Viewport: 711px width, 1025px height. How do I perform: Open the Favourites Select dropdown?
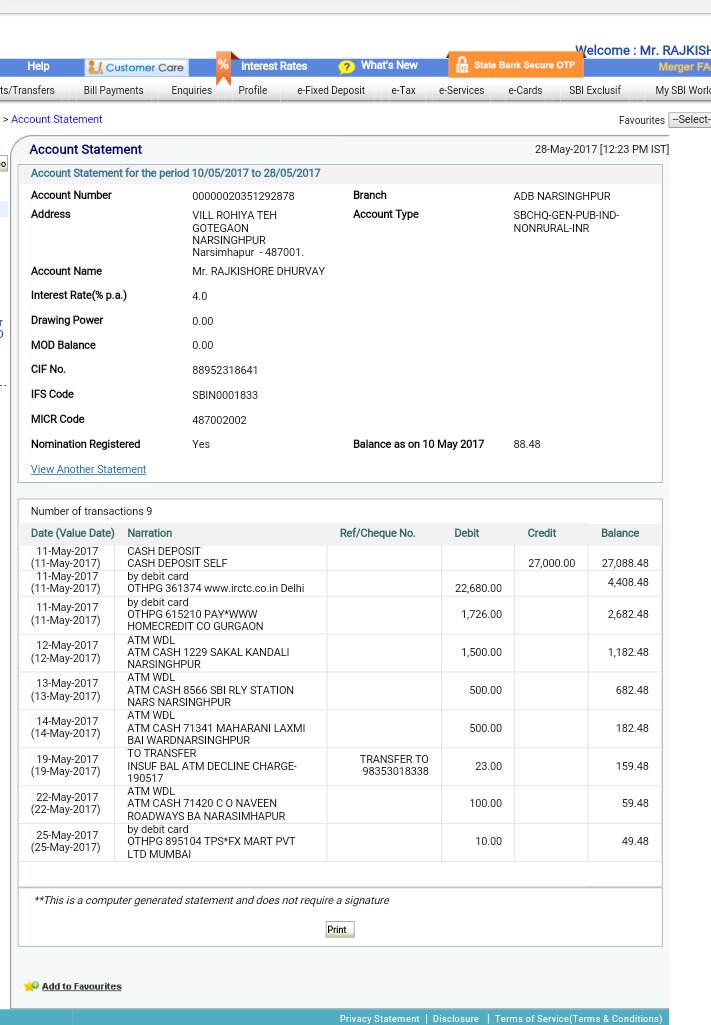click(689, 120)
